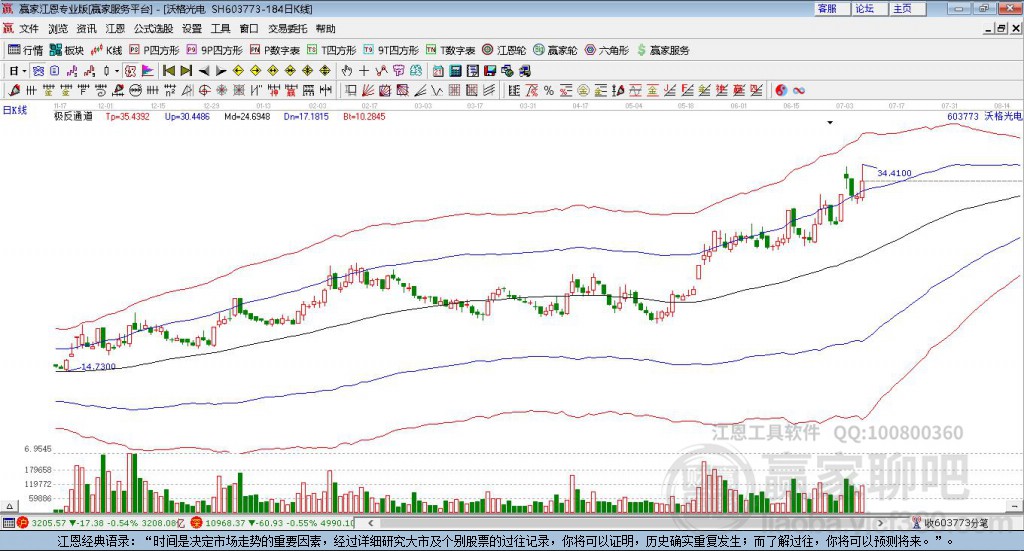Open the 赢家服务 service link
Screen dimensions: 1024x551
point(663,50)
